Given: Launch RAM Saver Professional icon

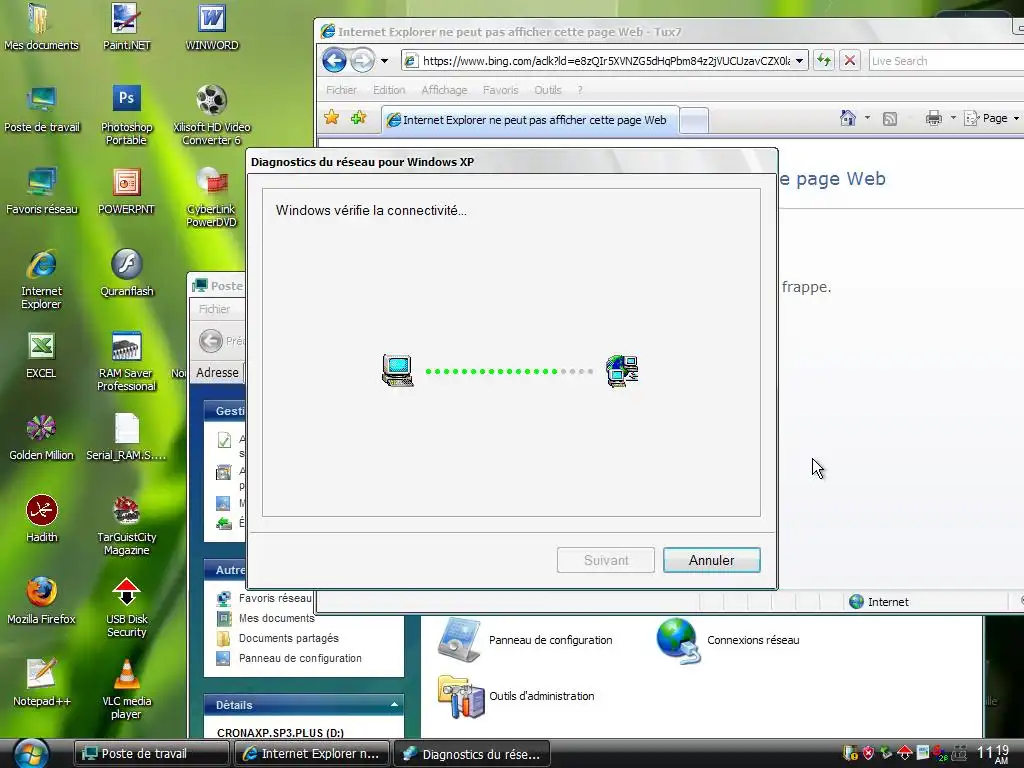Looking at the screenshot, I should pos(126,361).
